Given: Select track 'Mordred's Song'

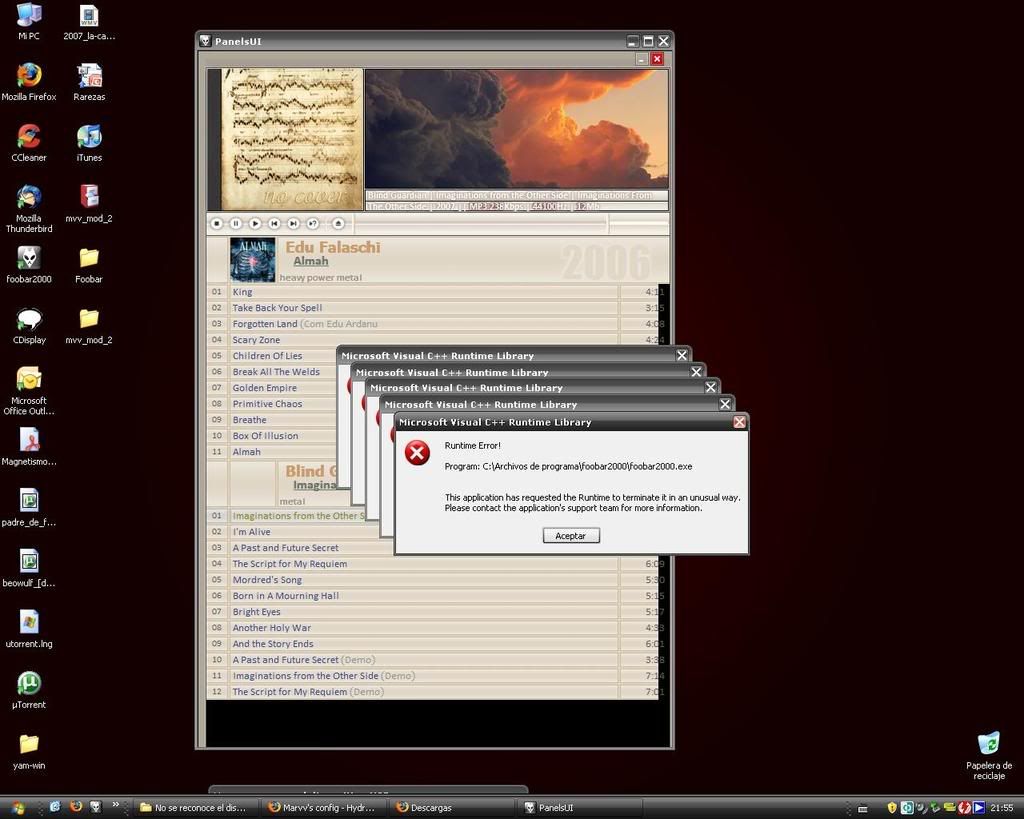Looking at the screenshot, I should (x=436, y=580).
